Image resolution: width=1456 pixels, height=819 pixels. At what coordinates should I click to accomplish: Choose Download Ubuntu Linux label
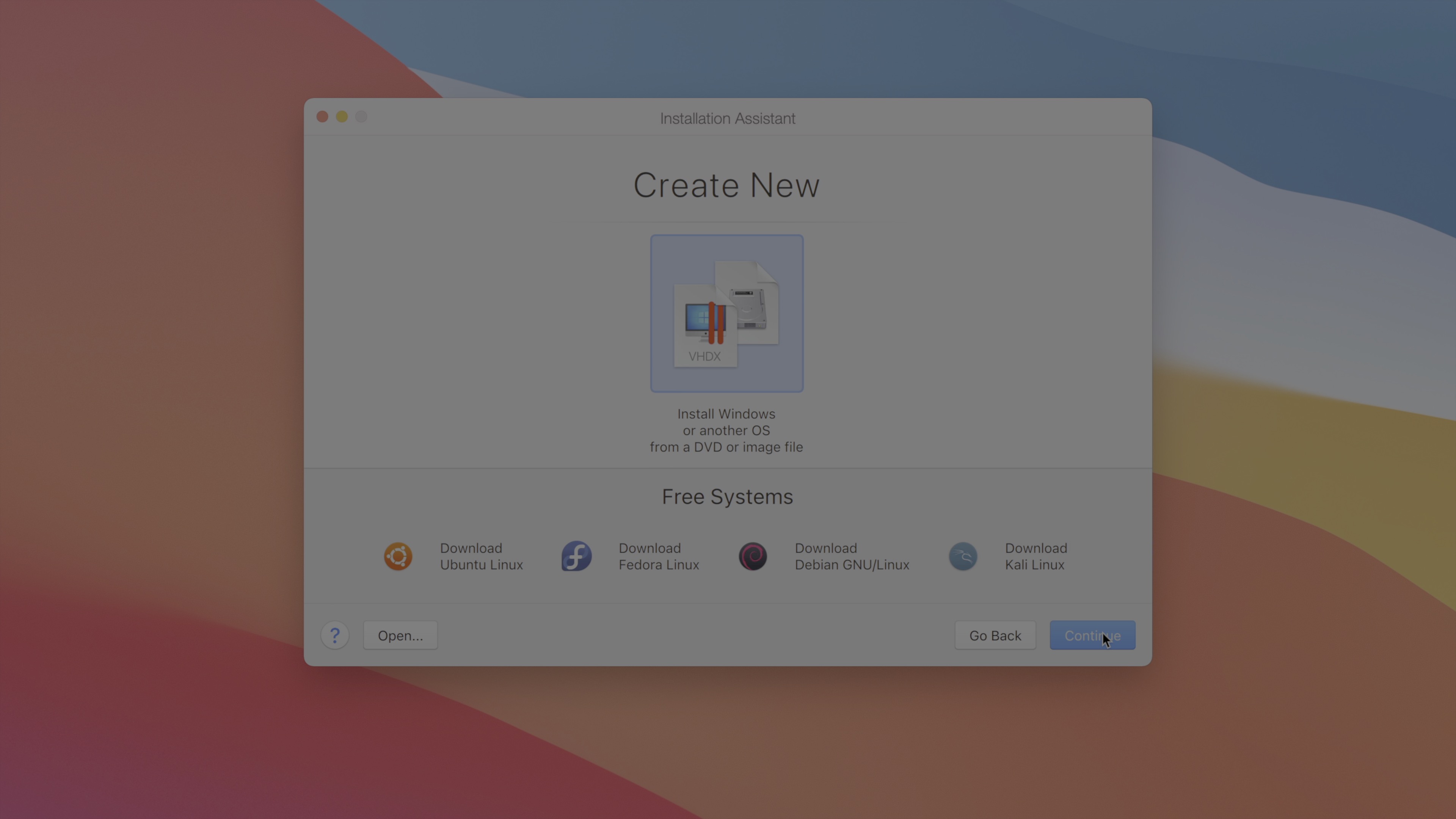(x=481, y=557)
